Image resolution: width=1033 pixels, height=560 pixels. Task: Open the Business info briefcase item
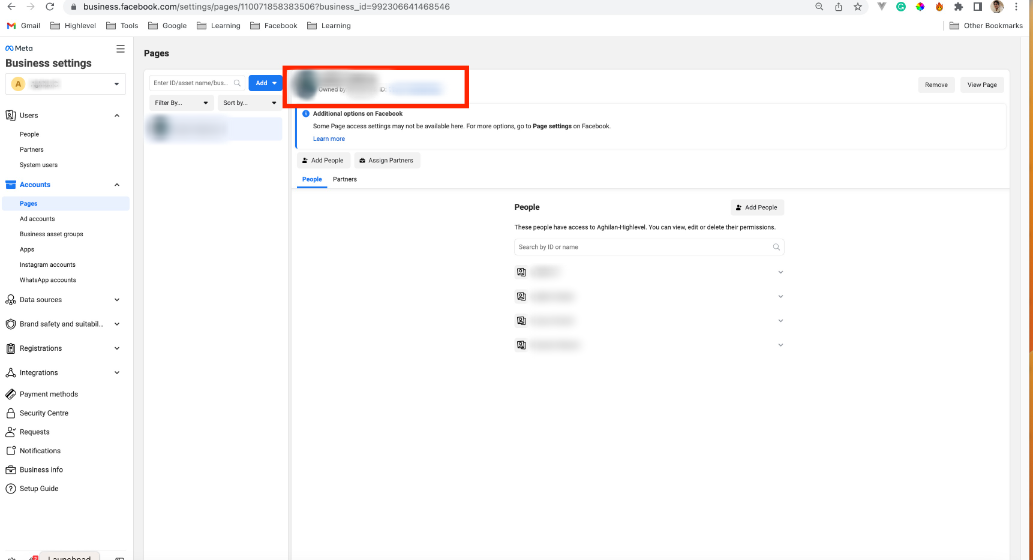coord(41,470)
